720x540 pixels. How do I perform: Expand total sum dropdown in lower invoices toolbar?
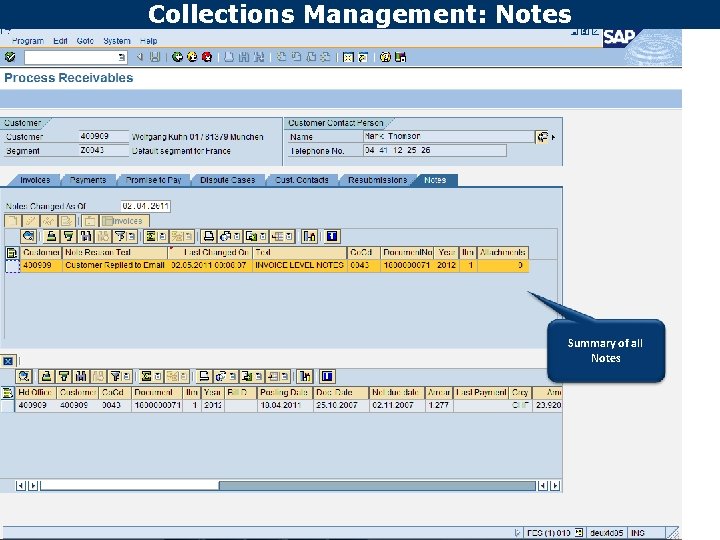(x=158, y=377)
